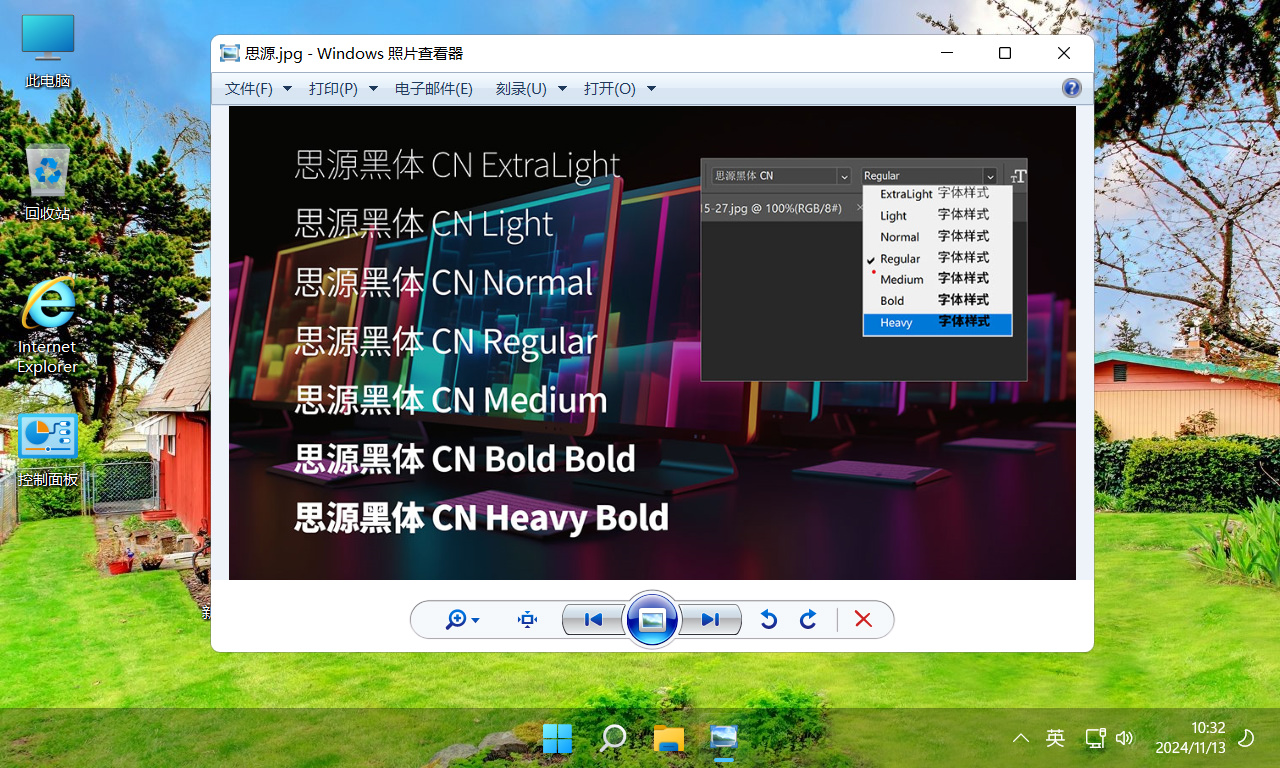Viewport: 1280px width, 768px height.
Task: Expand the 打印(P) dropdown arrow
Action: tap(373, 89)
